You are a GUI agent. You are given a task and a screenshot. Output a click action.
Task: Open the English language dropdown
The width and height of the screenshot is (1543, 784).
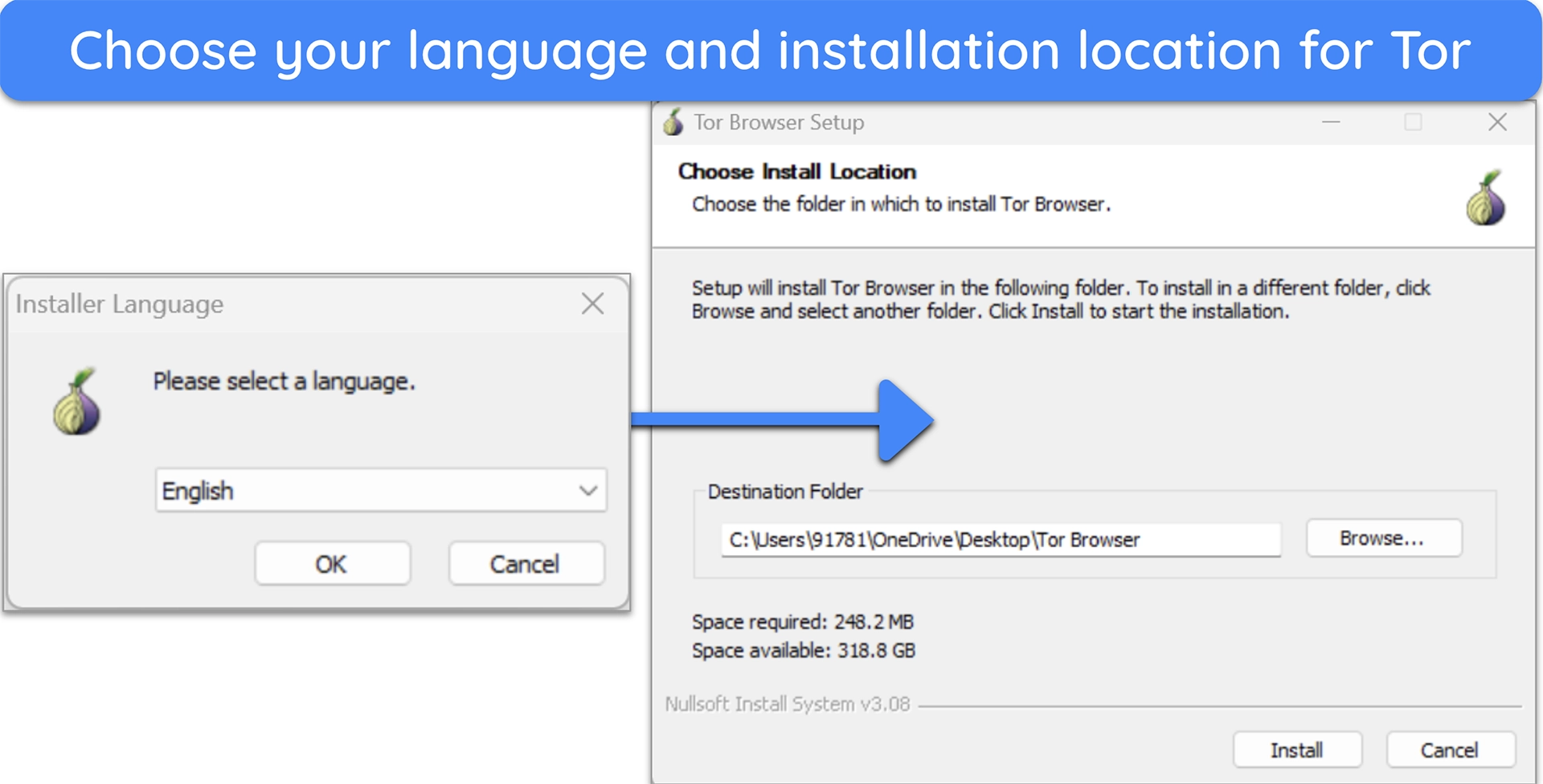[381, 490]
